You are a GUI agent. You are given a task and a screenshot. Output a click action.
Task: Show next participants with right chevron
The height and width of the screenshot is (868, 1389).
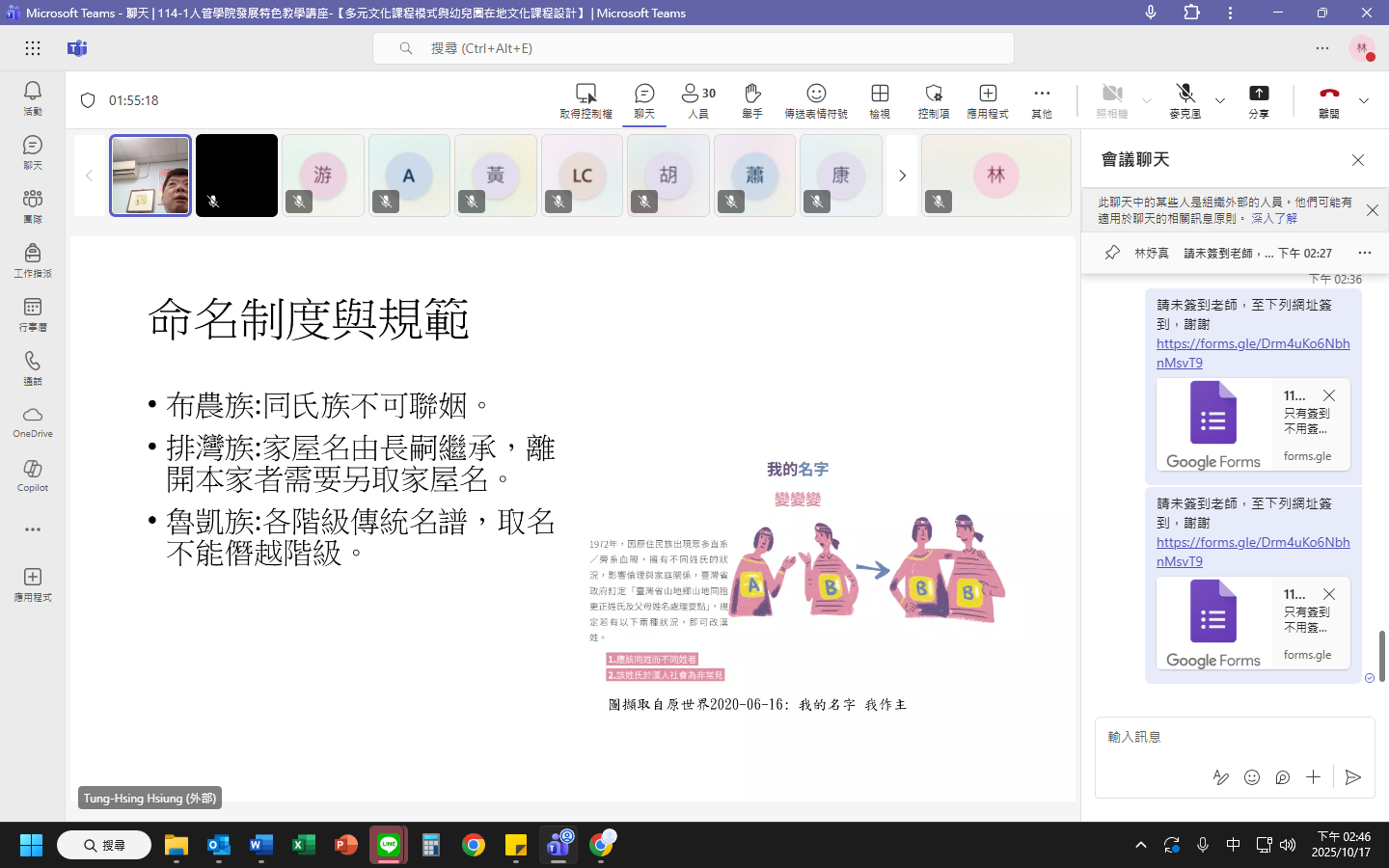tap(902, 176)
